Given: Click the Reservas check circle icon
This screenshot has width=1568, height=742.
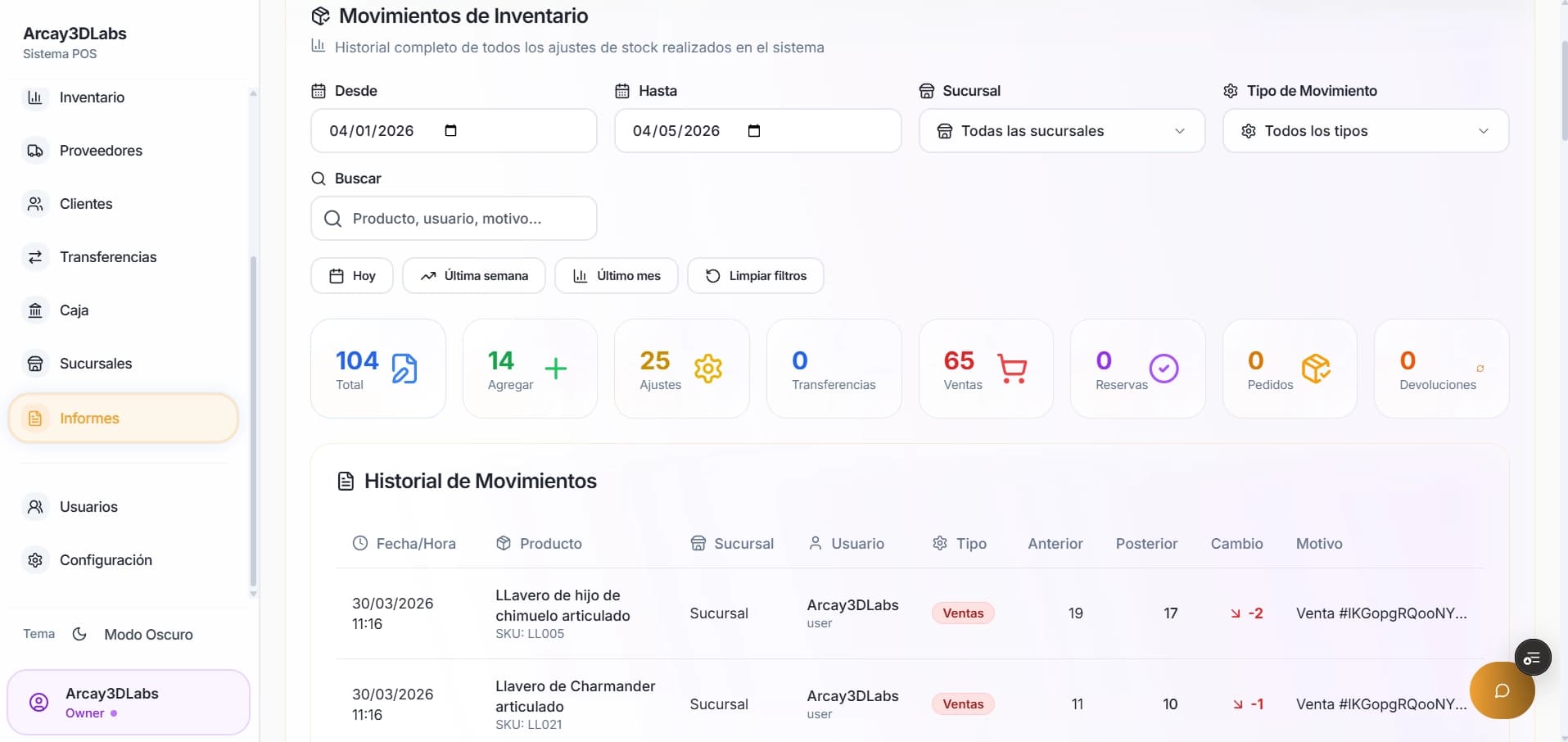Looking at the screenshot, I should pyautogui.click(x=1164, y=369).
